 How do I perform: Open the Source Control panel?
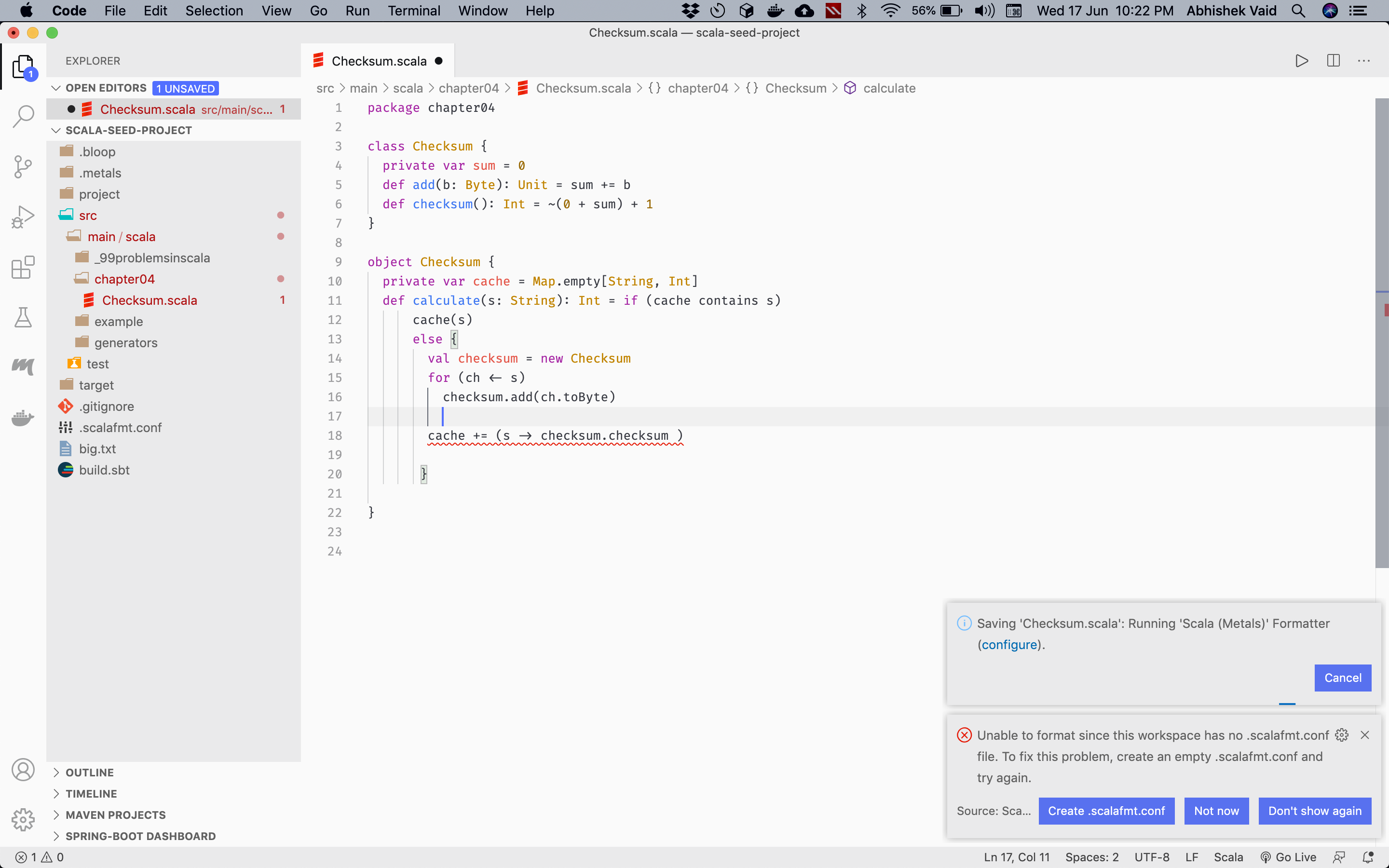point(23,166)
